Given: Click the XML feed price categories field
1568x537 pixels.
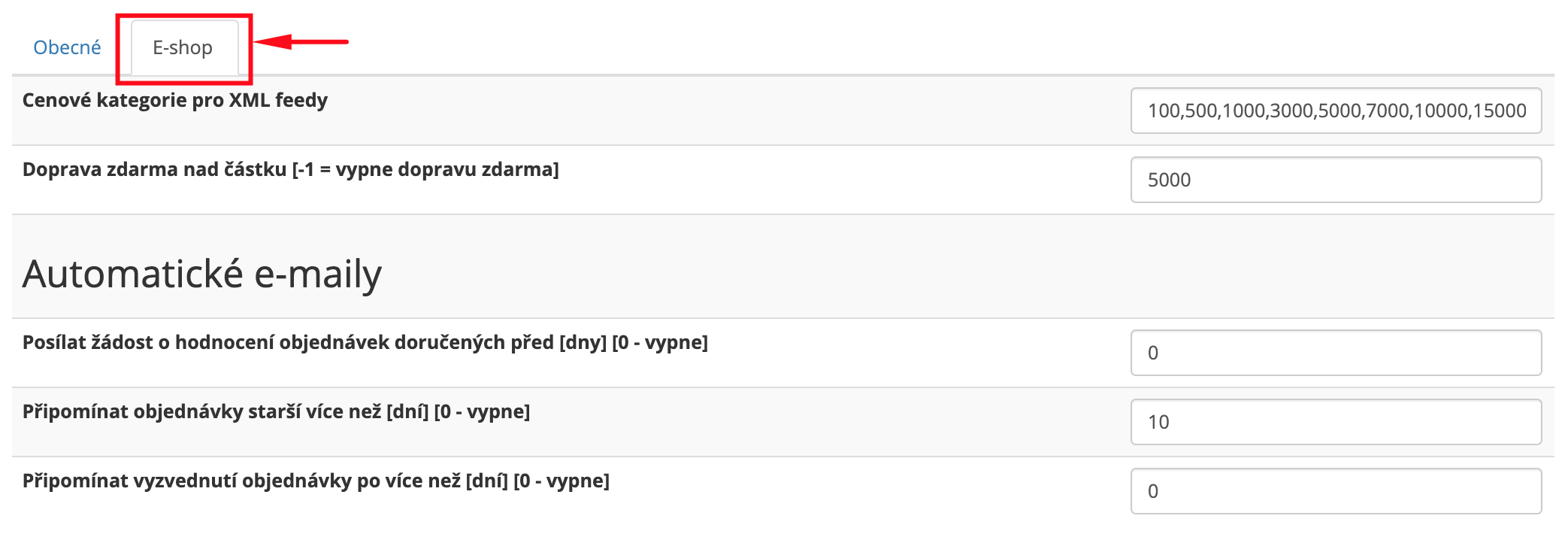Looking at the screenshot, I should pyautogui.click(x=1336, y=111).
